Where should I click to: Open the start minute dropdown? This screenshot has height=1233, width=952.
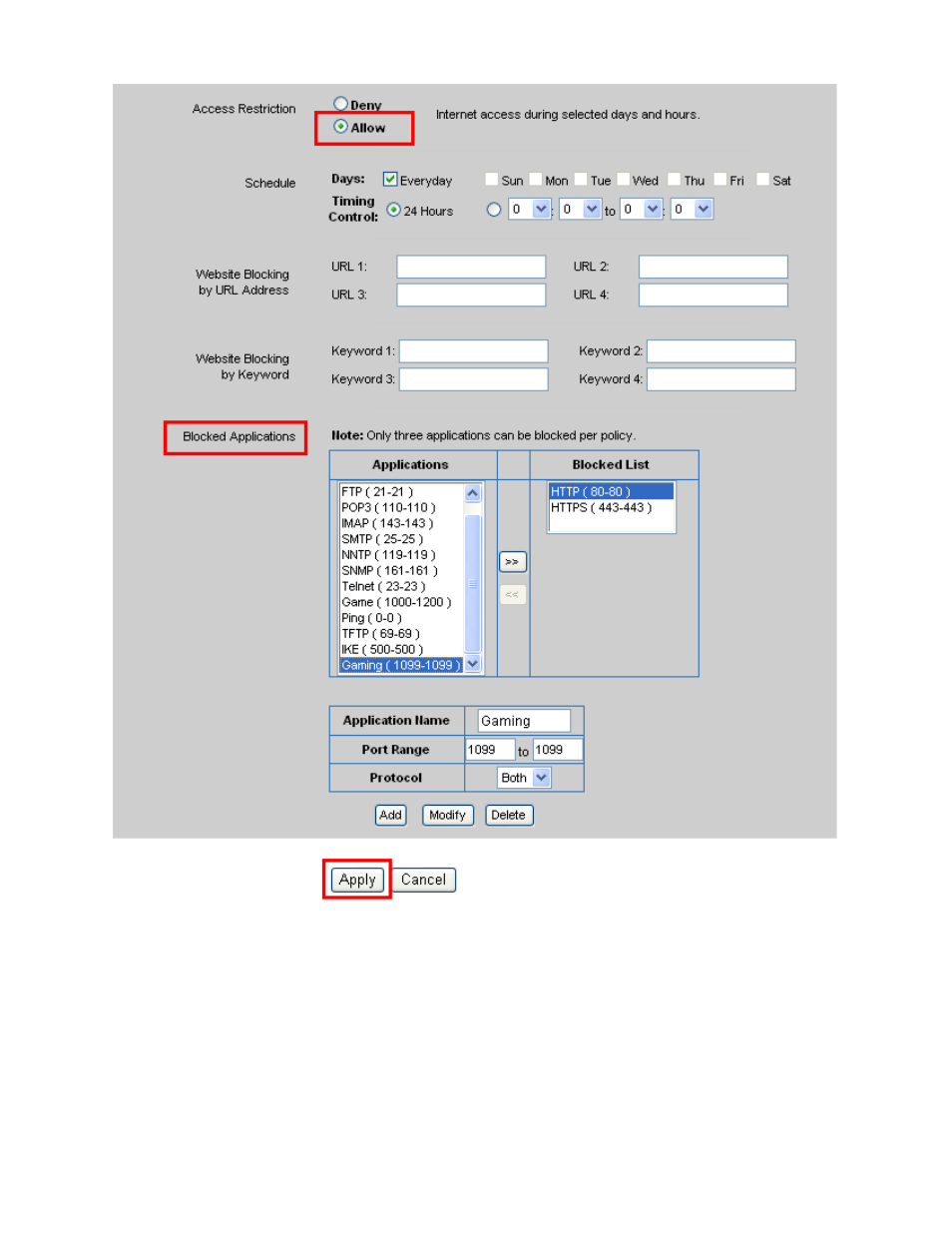(581, 209)
